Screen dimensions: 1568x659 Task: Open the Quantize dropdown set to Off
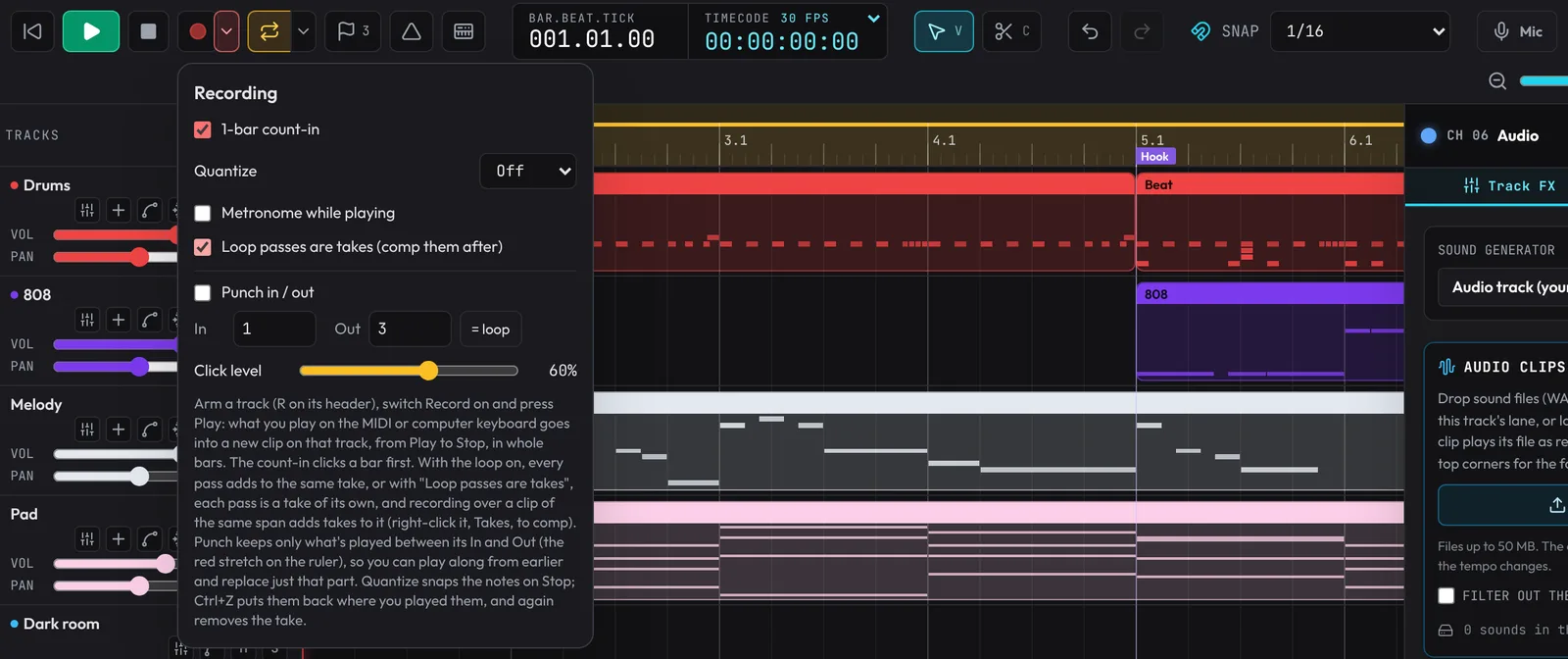click(x=528, y=171)
